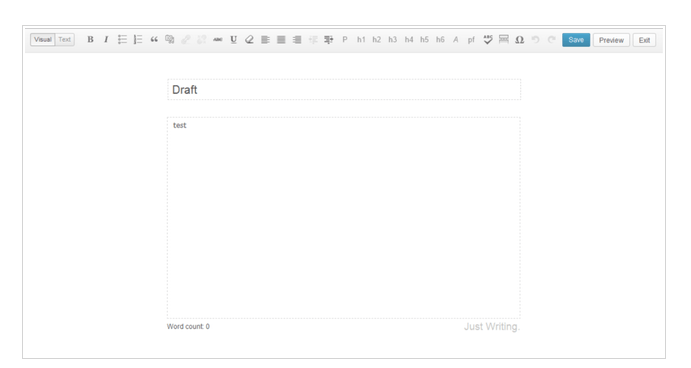Toggle underline formatting
Viewport: 691px width, 368px height.
click(x=234, y=40)
